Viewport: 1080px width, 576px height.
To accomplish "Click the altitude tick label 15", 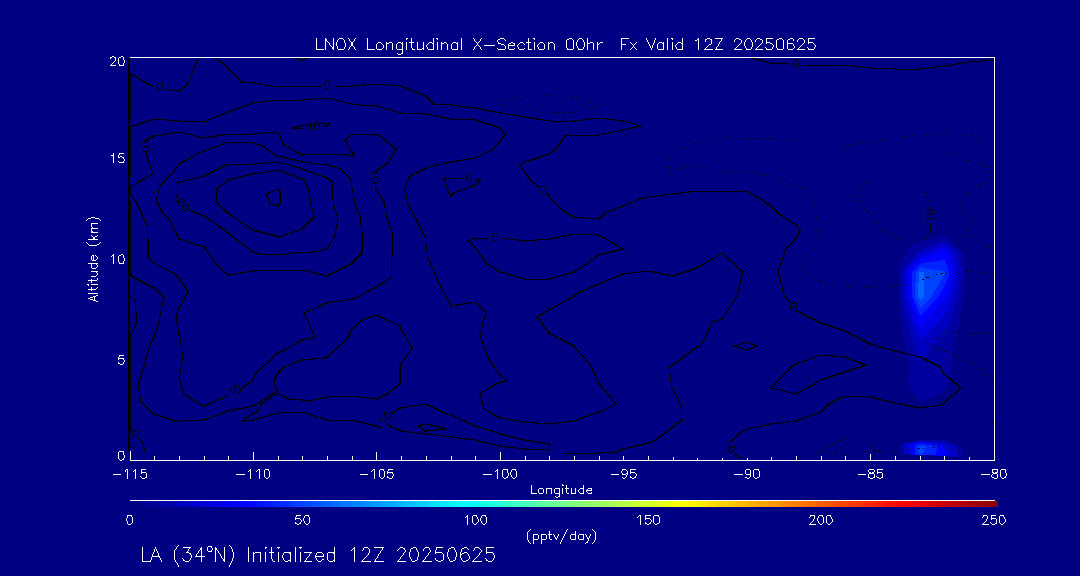I will tap(118, 158).
